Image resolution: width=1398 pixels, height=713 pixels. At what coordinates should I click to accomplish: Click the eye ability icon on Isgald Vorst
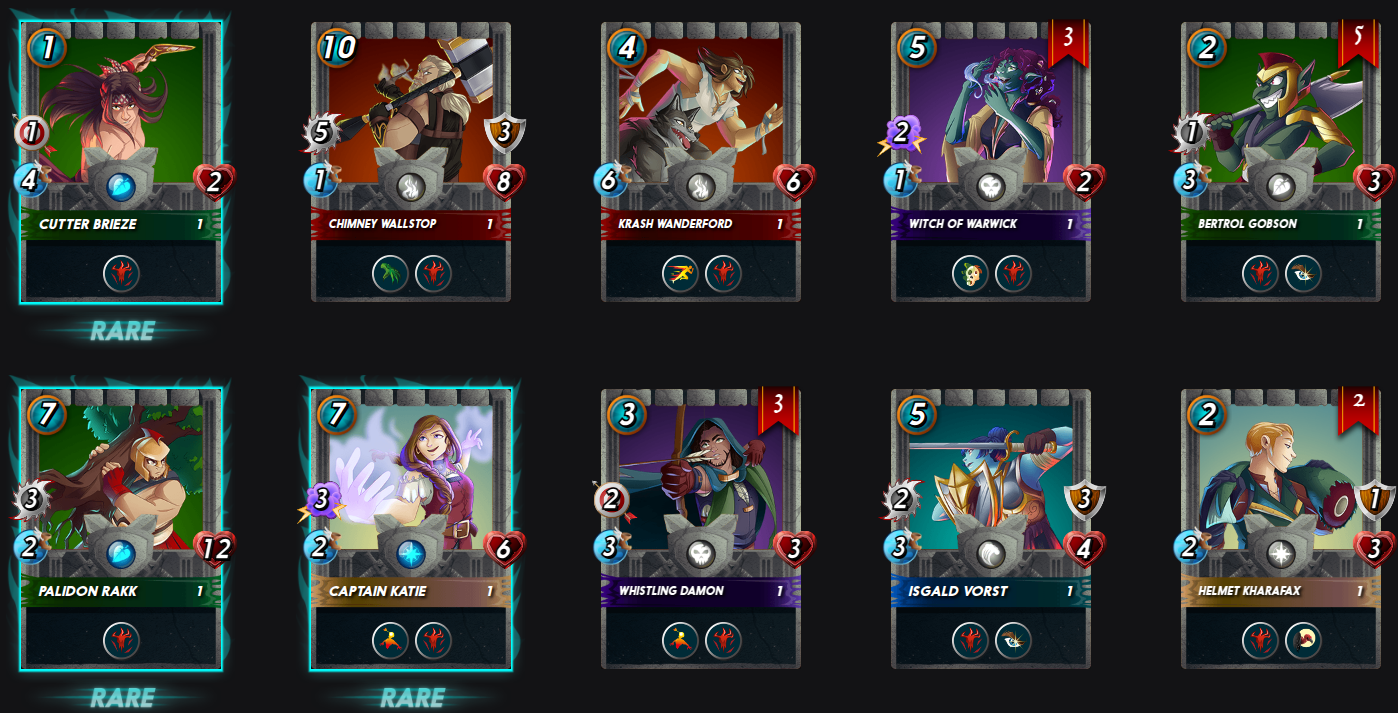tap(1013, 640)
